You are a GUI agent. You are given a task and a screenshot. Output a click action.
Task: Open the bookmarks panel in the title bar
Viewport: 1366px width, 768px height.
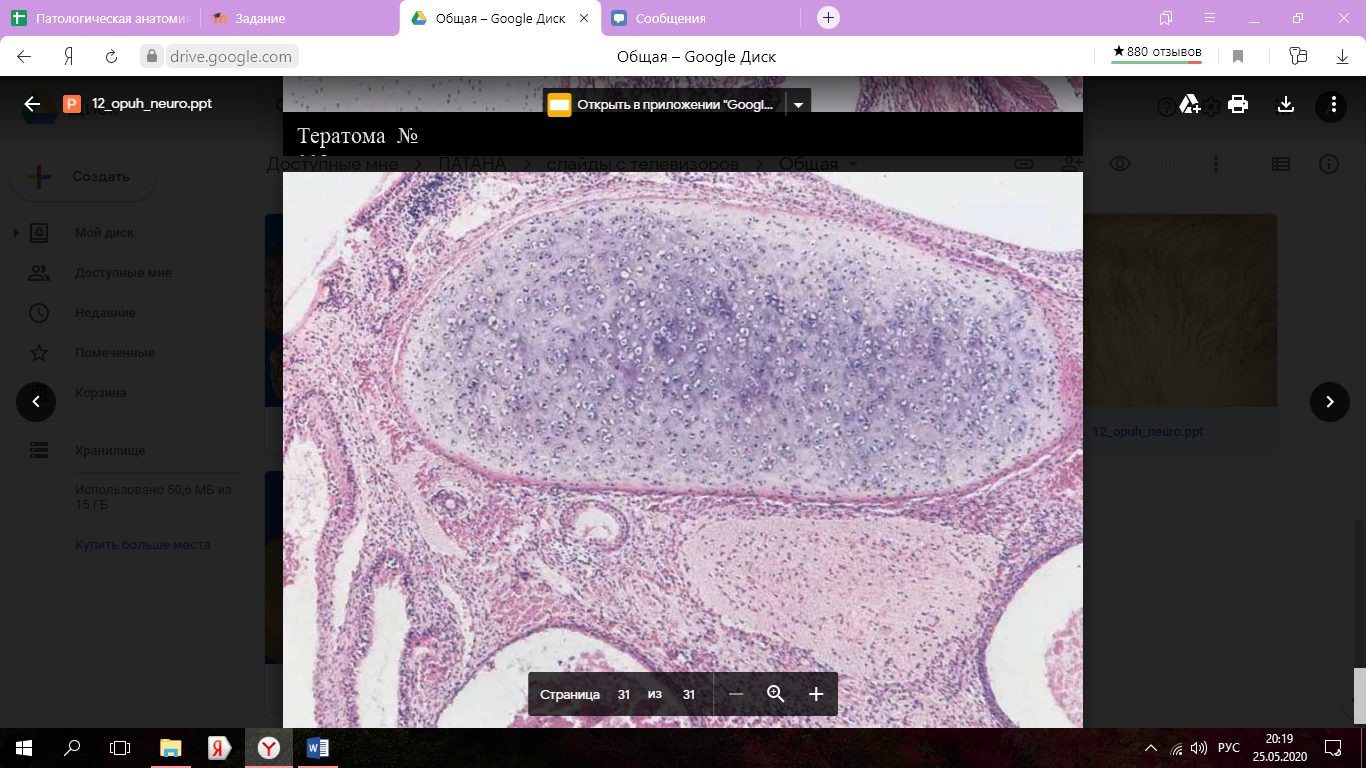[x=1166, y=18]
